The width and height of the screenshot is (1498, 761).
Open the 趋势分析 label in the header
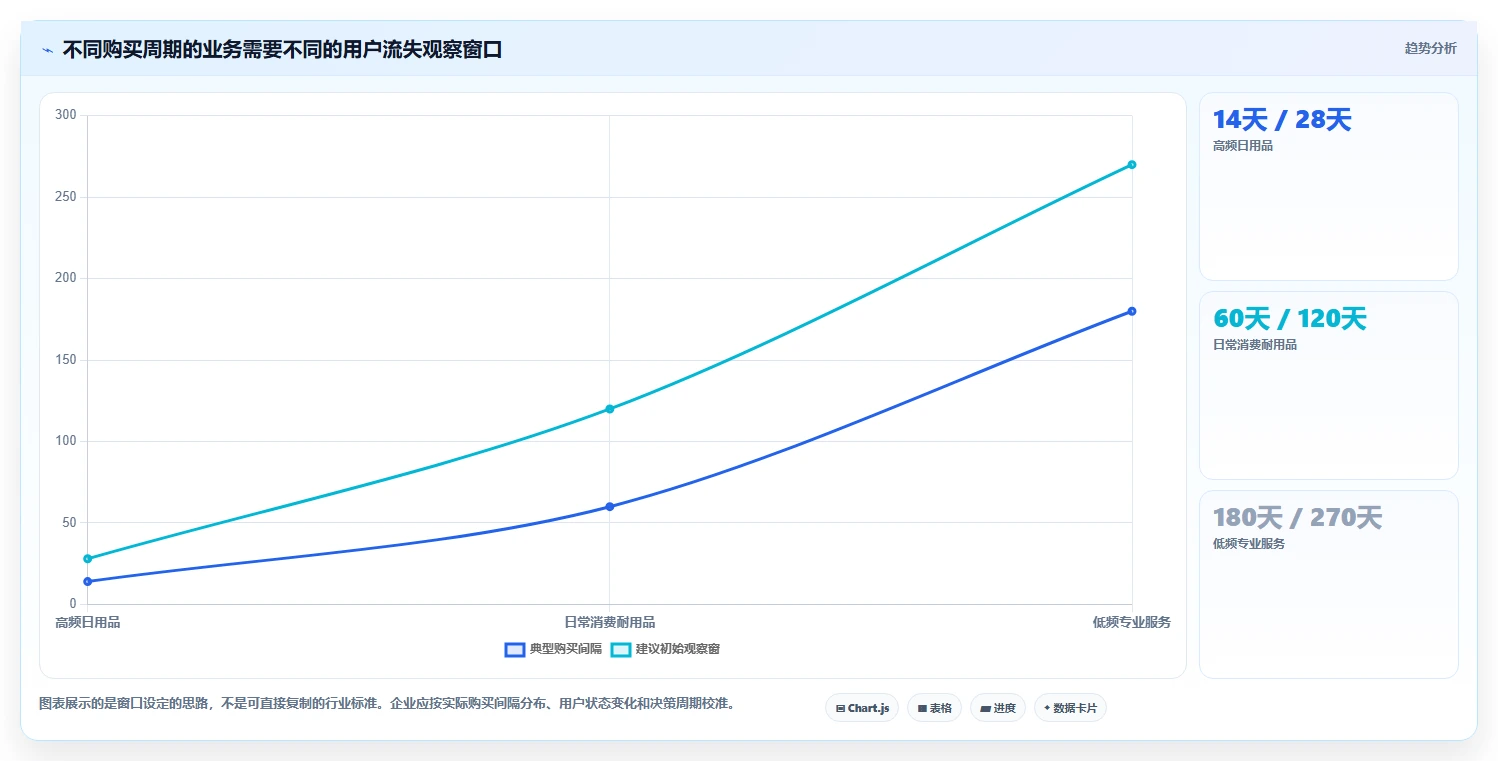(1430, 48)
